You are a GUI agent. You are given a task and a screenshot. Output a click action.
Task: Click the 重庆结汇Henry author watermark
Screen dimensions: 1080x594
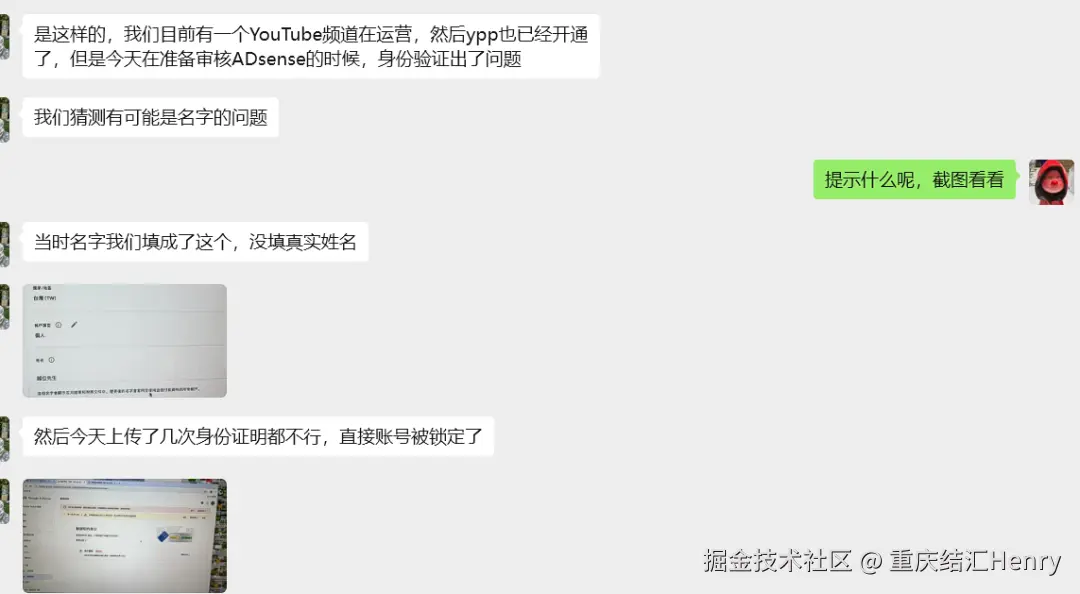point(975,561)
